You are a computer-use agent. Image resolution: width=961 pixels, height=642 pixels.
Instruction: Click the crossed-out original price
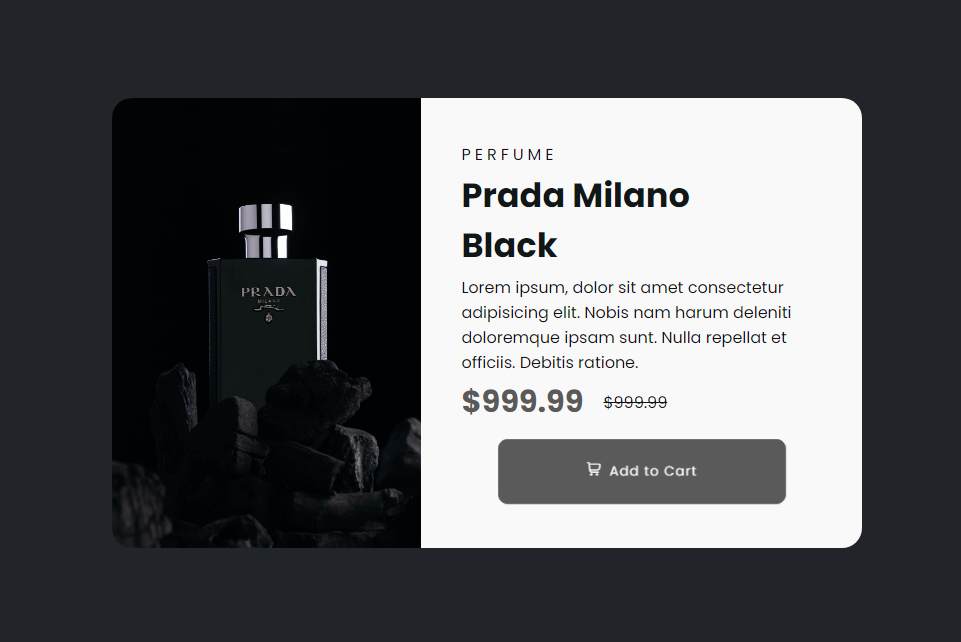pos(635,402)
